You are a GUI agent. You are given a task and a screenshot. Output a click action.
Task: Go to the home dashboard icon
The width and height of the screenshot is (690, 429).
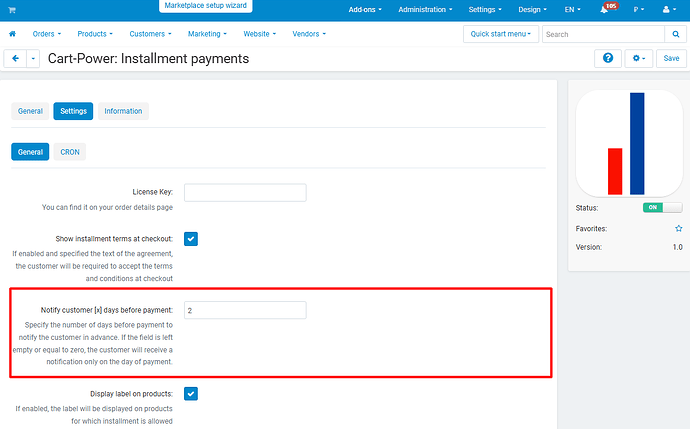[x=12, y=34]
